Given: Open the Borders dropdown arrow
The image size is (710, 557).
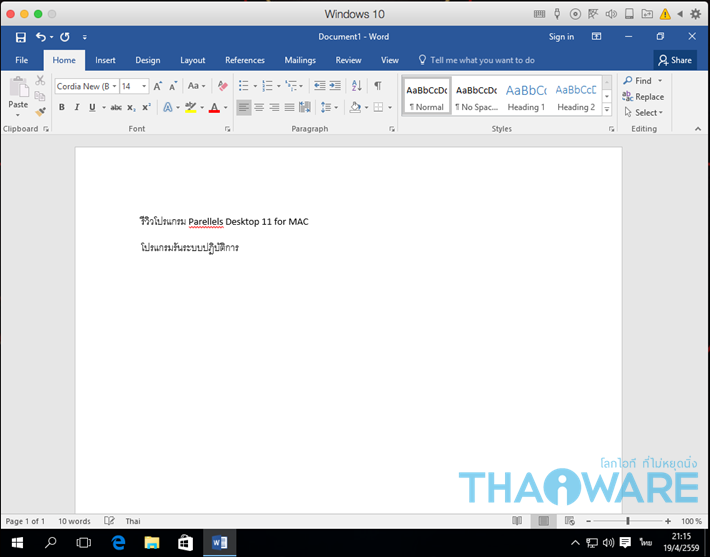Looking at the screenshot, I should [390, 108].
